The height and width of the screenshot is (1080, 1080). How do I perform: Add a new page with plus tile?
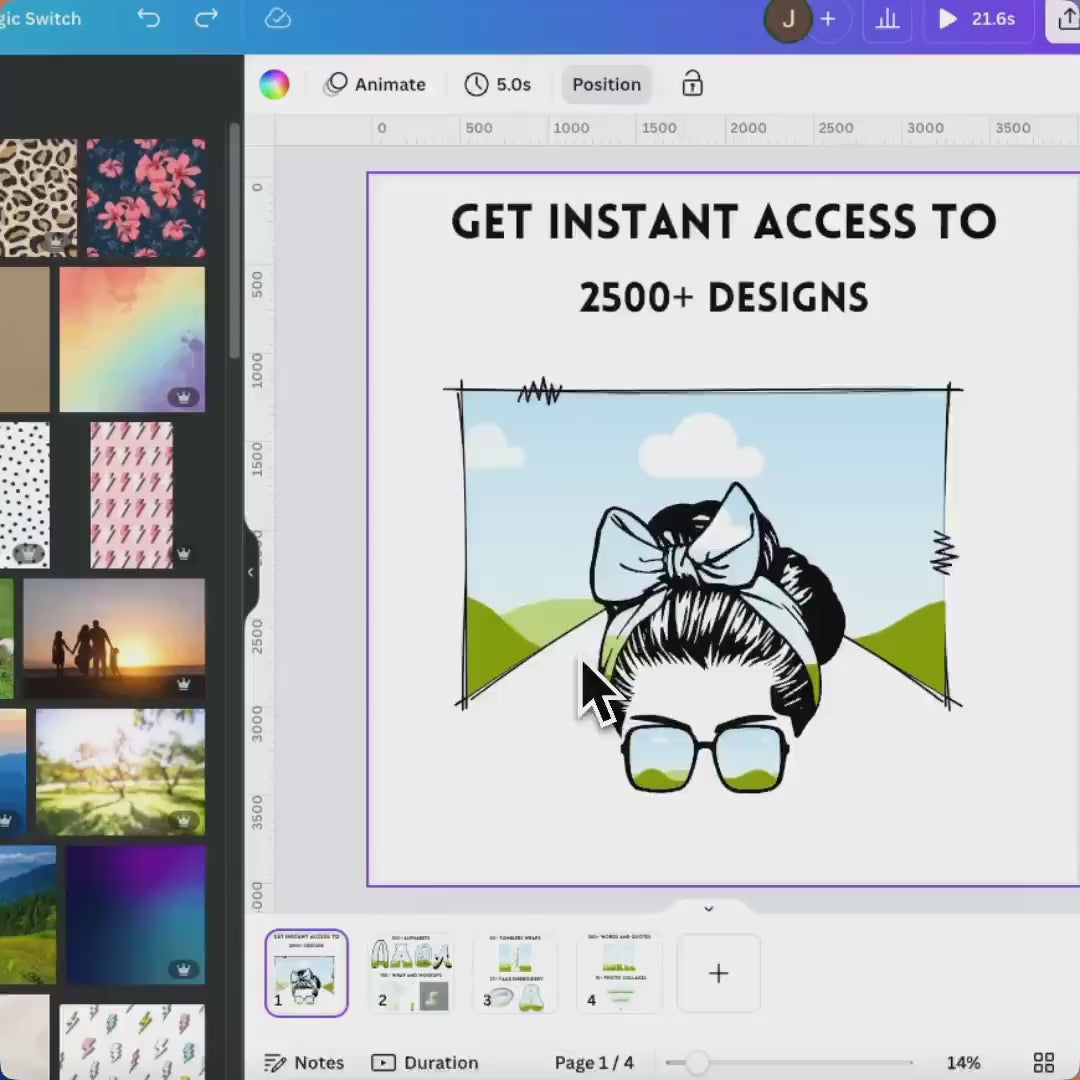click(718, 973)
